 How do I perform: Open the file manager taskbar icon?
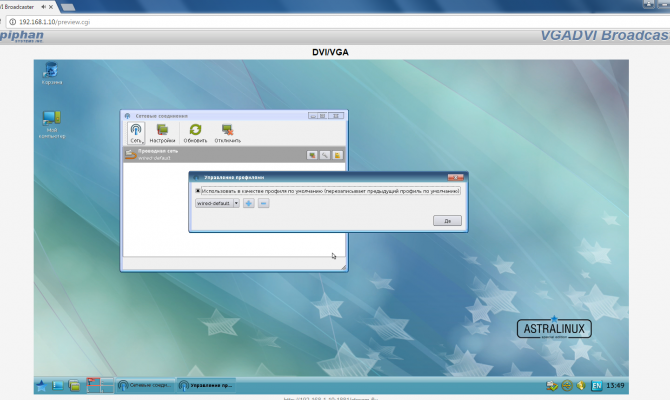[74, 386]
